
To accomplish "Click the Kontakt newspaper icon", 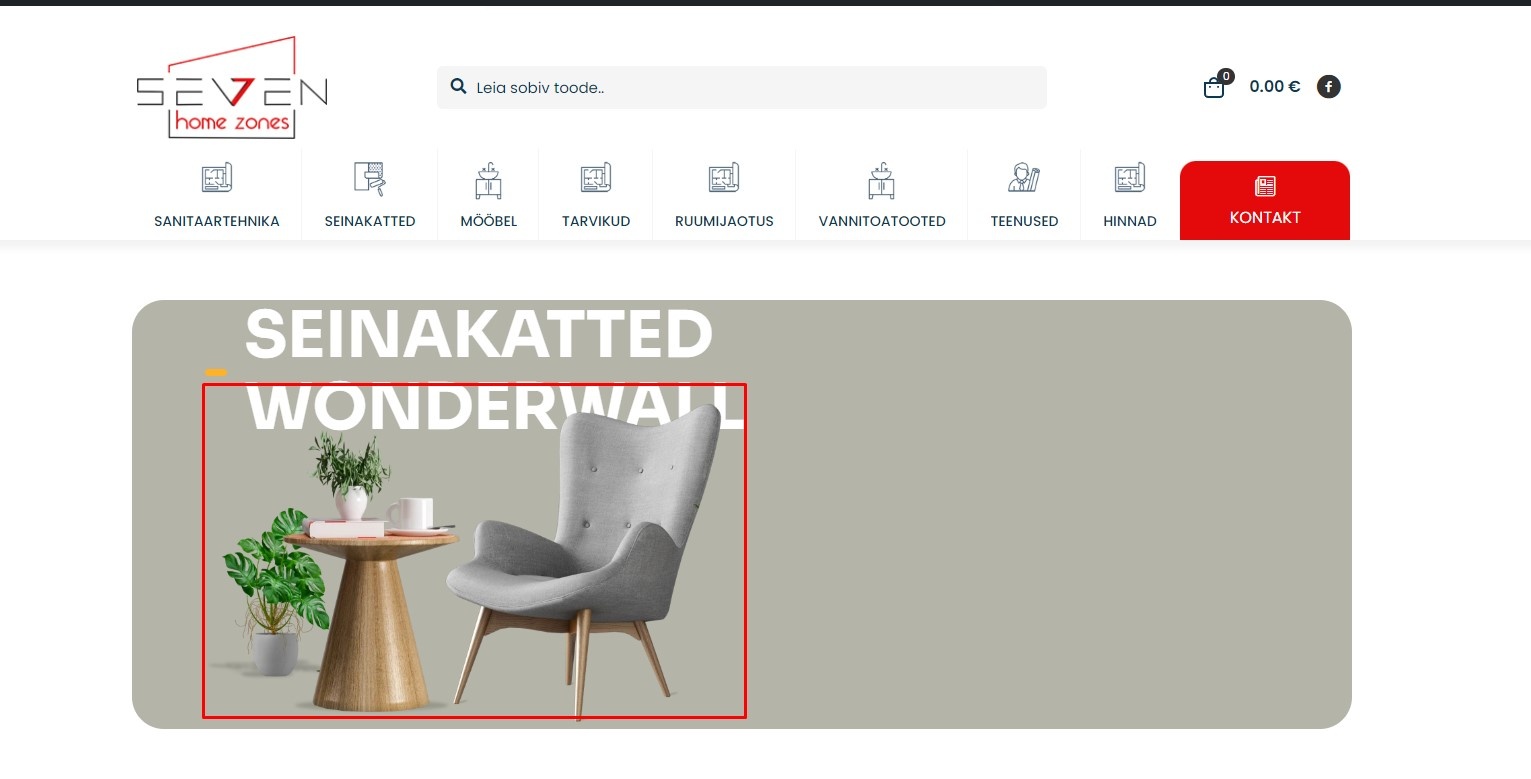I will click(1265, 186).
